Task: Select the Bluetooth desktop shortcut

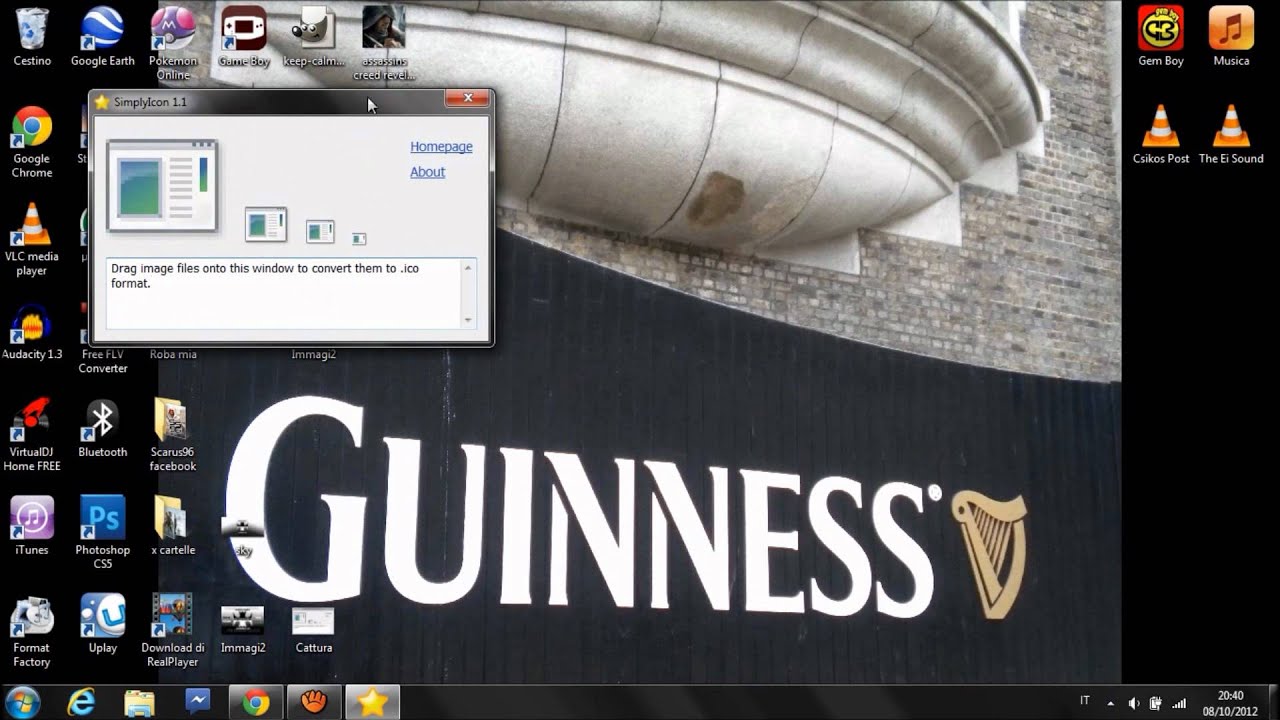Action: coord(103,429)
